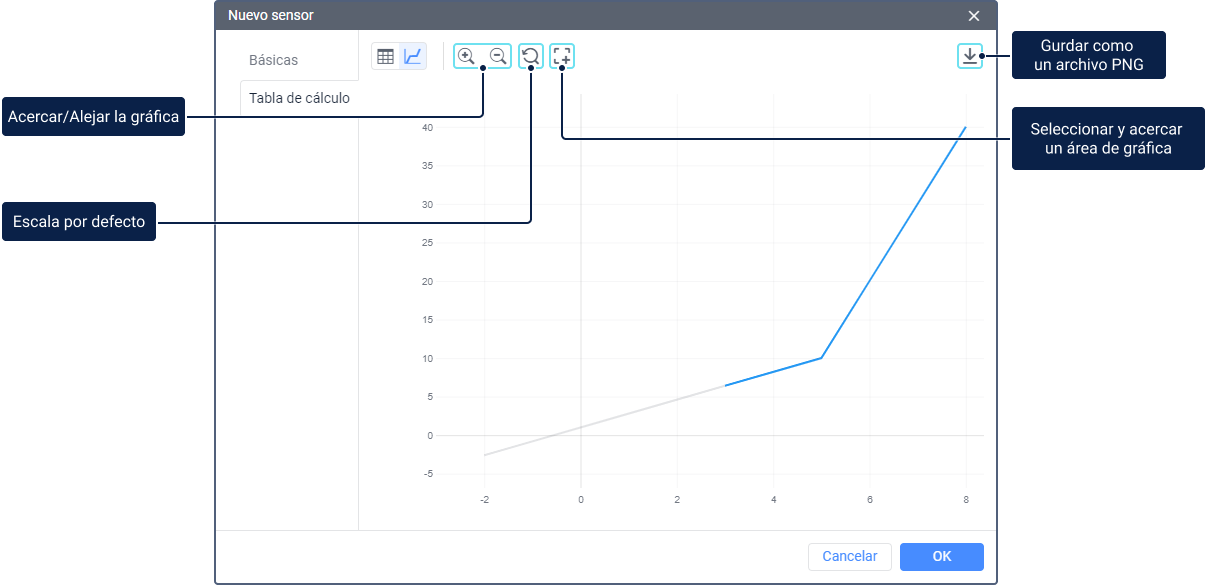Reset graph to default scale
This screenshot has width=1207, height=585.
530,57
